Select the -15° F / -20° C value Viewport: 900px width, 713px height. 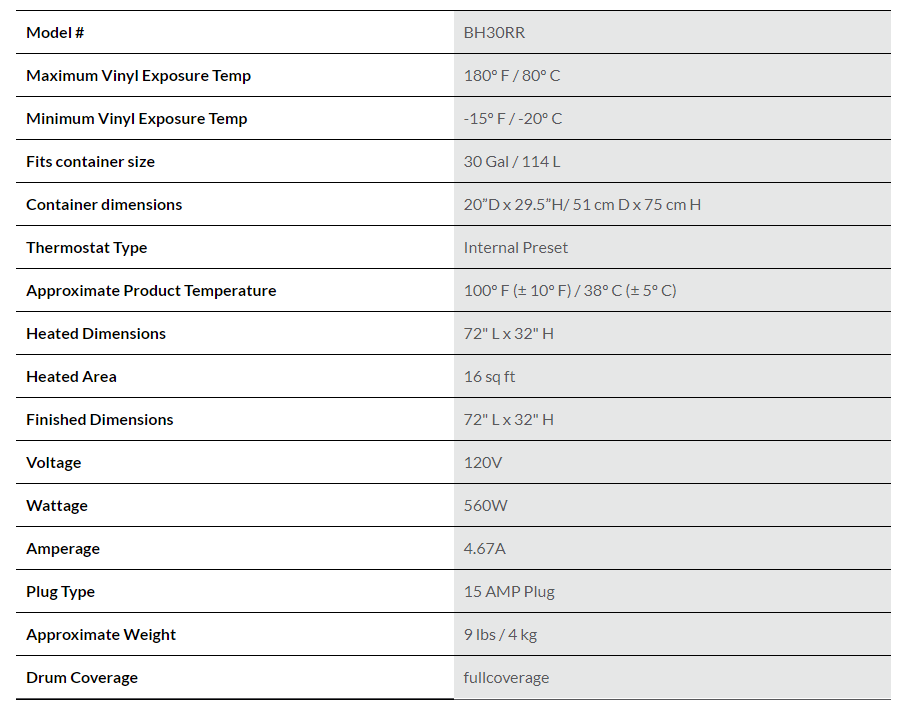[x=513, y=119]
